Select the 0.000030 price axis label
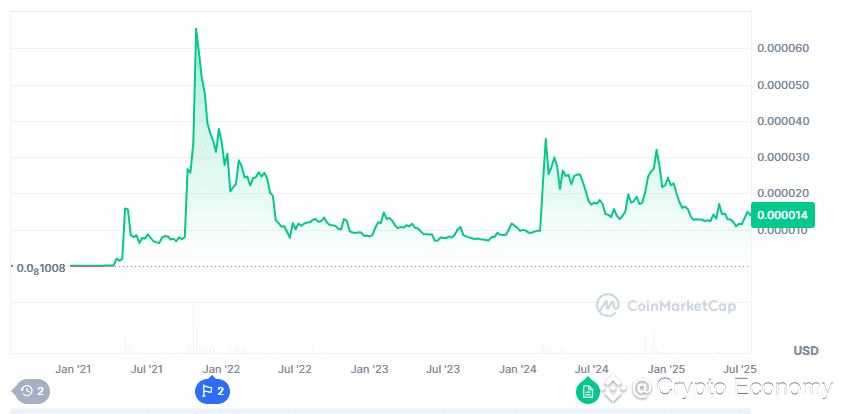This screenshot has height=414, width=841. pyautogui.click(x=783, y=158)
